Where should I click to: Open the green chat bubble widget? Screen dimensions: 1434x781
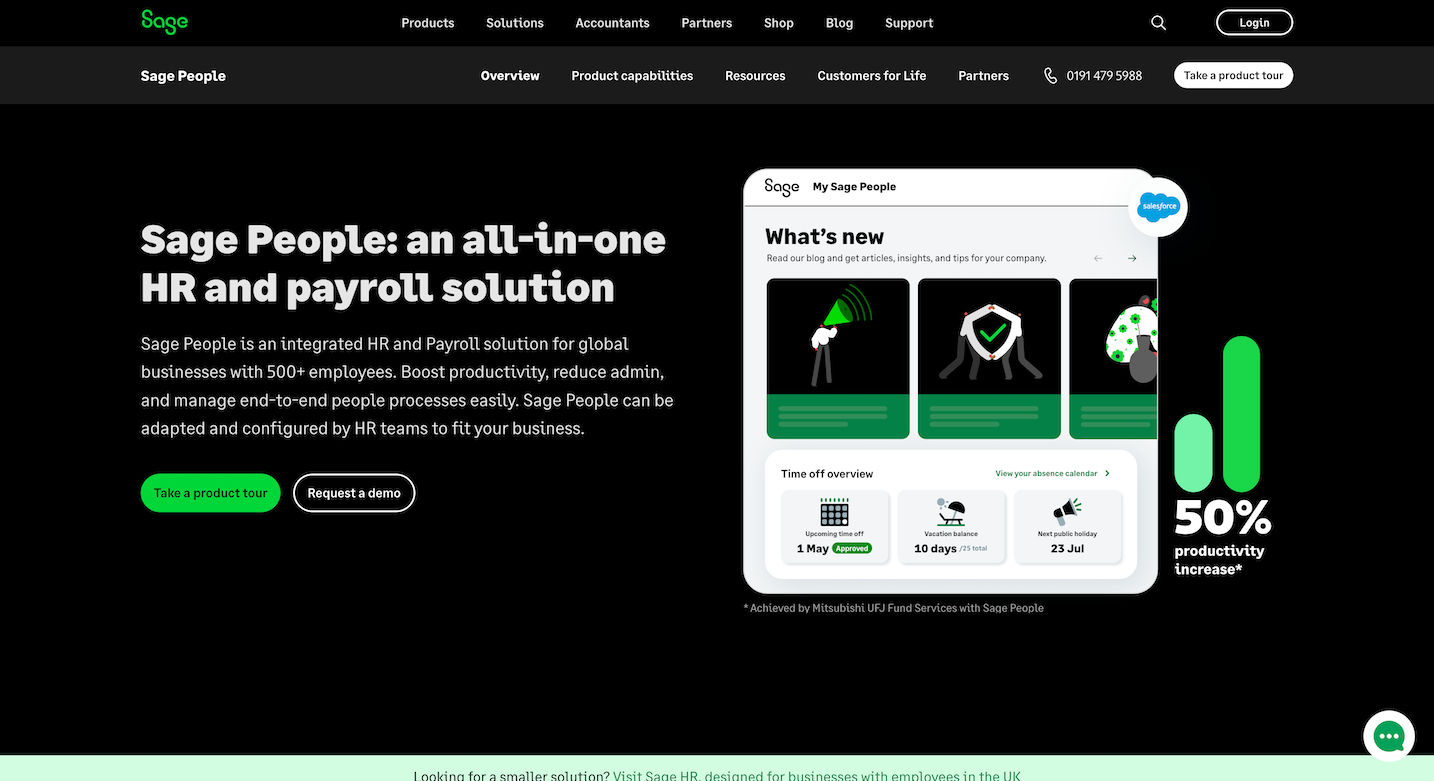(x=1389, y=736)
